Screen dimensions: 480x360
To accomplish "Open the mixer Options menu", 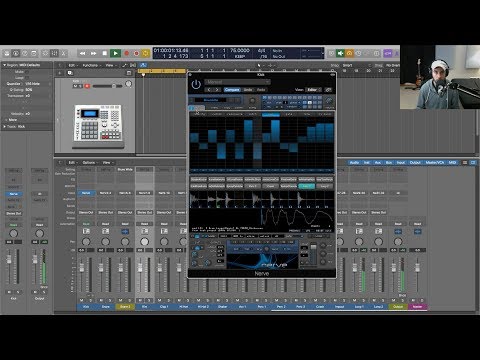I will 89,162.
